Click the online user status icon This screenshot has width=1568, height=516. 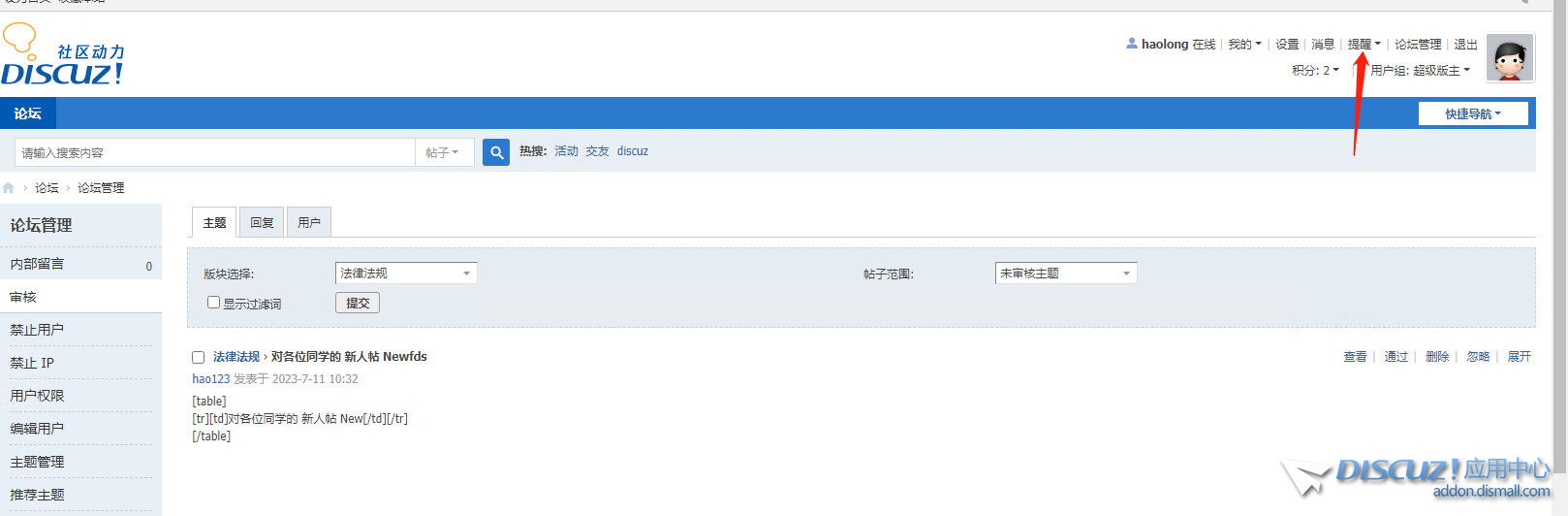(1131, 44)
